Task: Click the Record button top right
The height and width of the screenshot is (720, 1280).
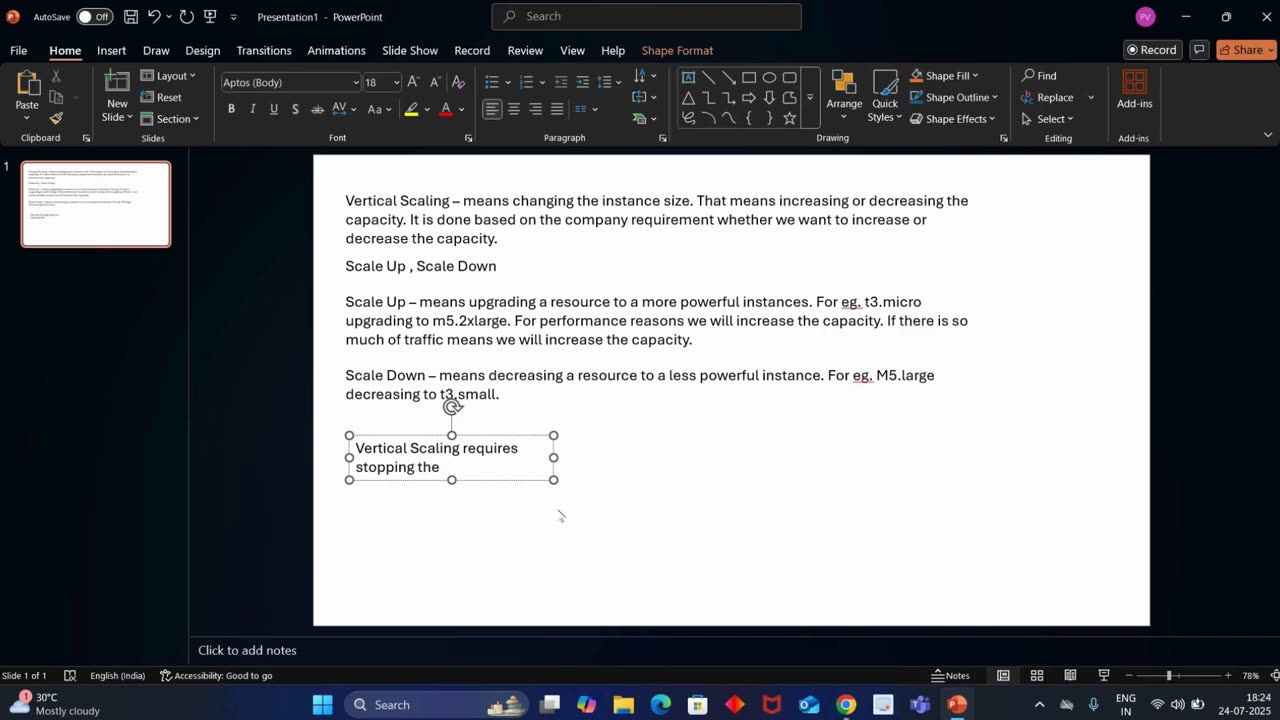Action: click(1152, 50)
